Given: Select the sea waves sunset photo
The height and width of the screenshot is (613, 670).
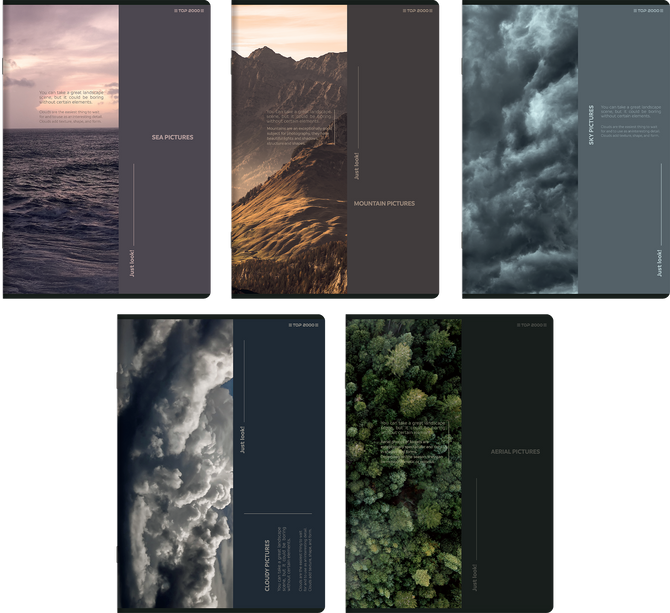Looking at the screenshot, I should point(60,210).
